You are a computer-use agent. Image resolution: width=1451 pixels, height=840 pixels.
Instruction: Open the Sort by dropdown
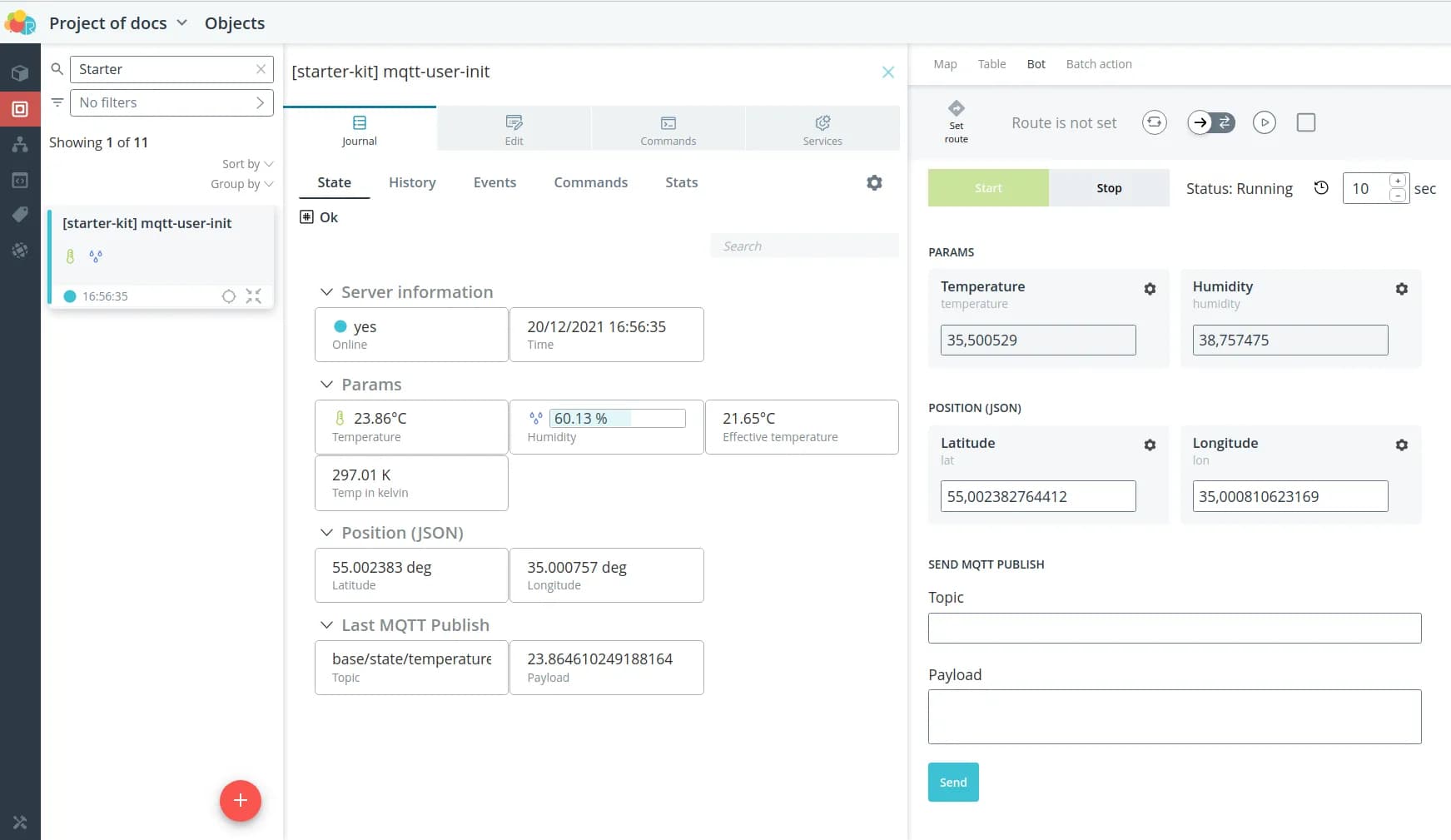247,164
